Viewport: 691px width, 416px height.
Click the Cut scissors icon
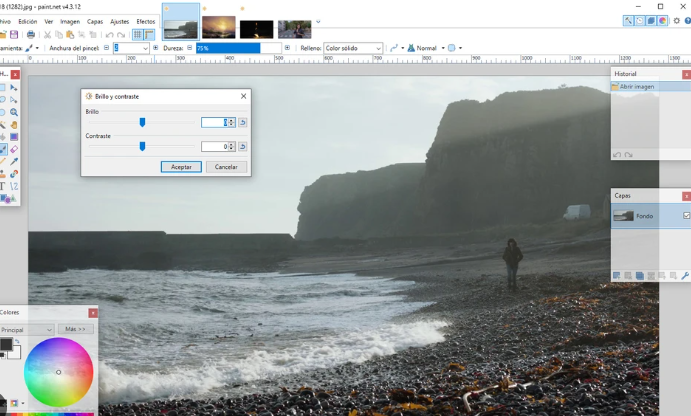(x=47, y=34)
